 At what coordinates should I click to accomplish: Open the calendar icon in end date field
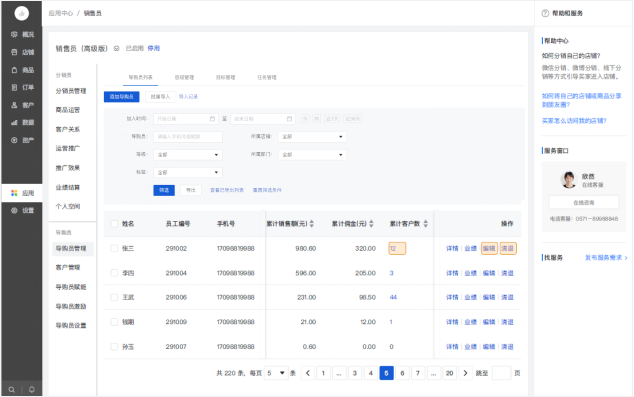pyautogui.click(x=290, y=119)
